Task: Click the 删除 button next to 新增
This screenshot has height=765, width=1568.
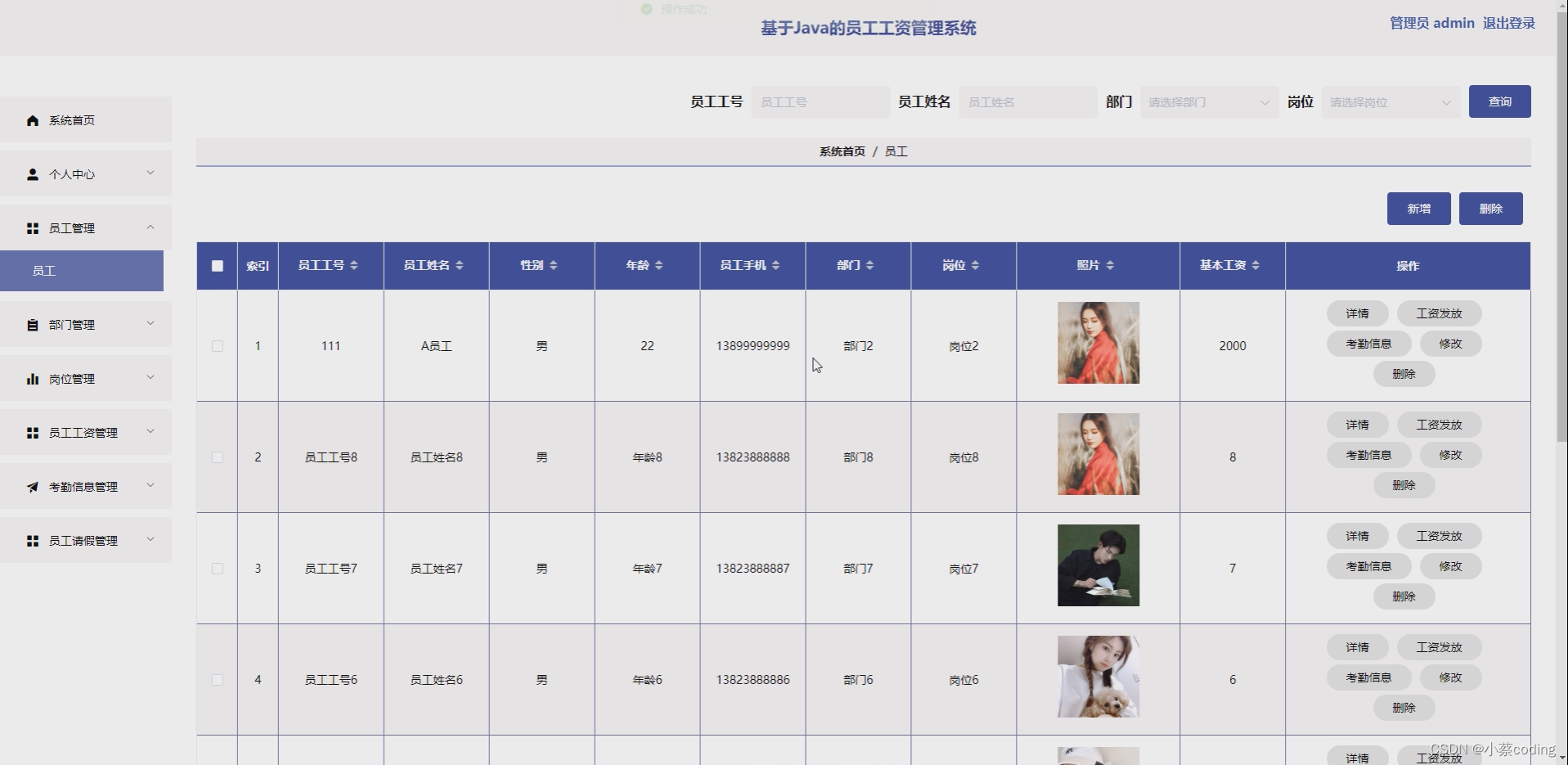Action: pos(1491,209)
